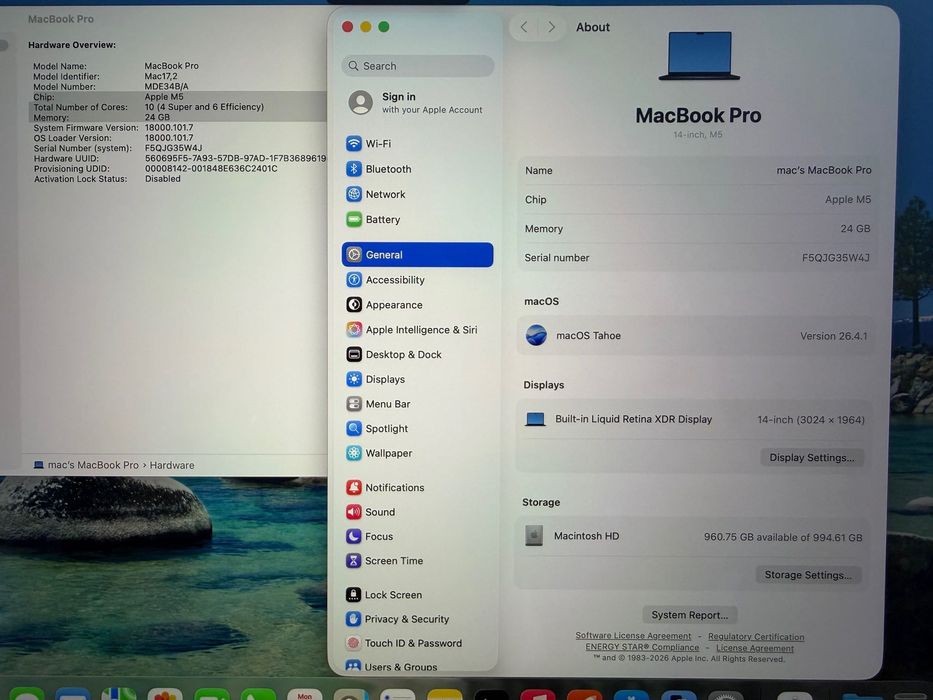Open the Focus moon icon
This screenshot has height=700, width=933.
[353, 536]
